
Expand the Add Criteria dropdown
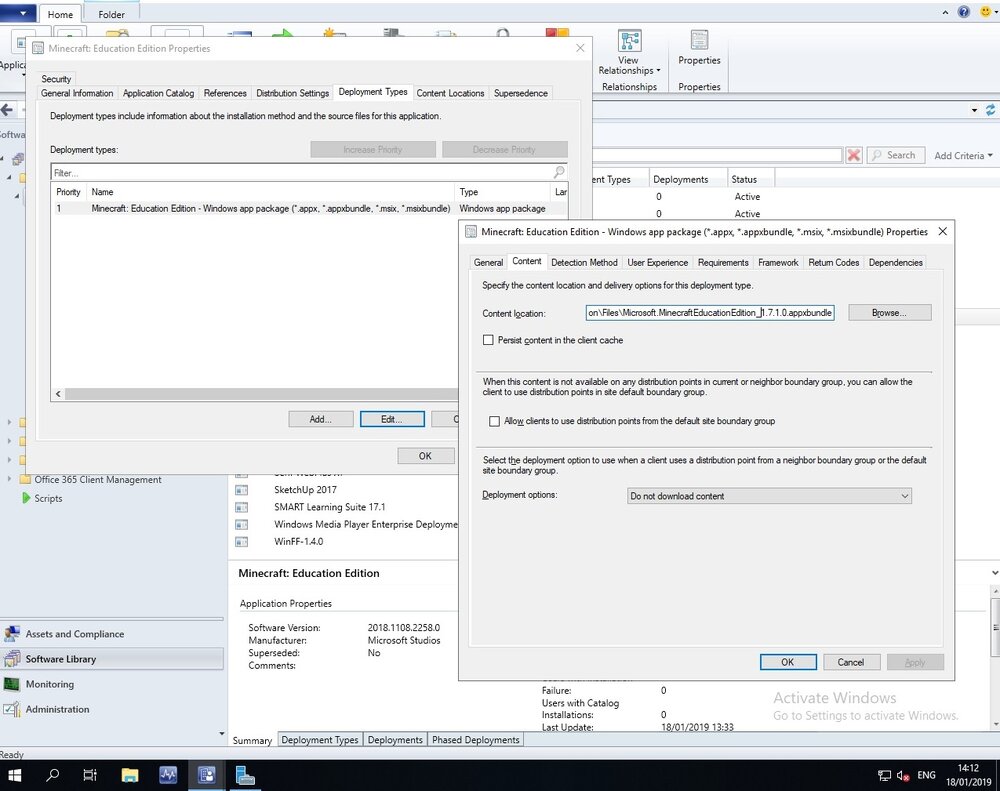[963, 155]
